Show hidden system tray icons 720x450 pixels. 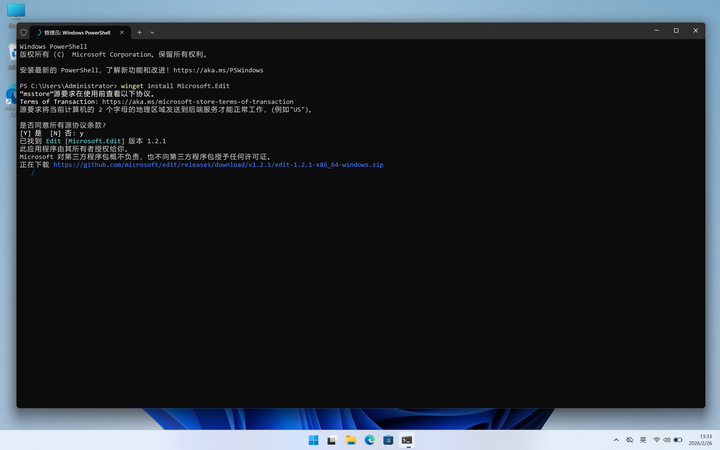point(616,440)
